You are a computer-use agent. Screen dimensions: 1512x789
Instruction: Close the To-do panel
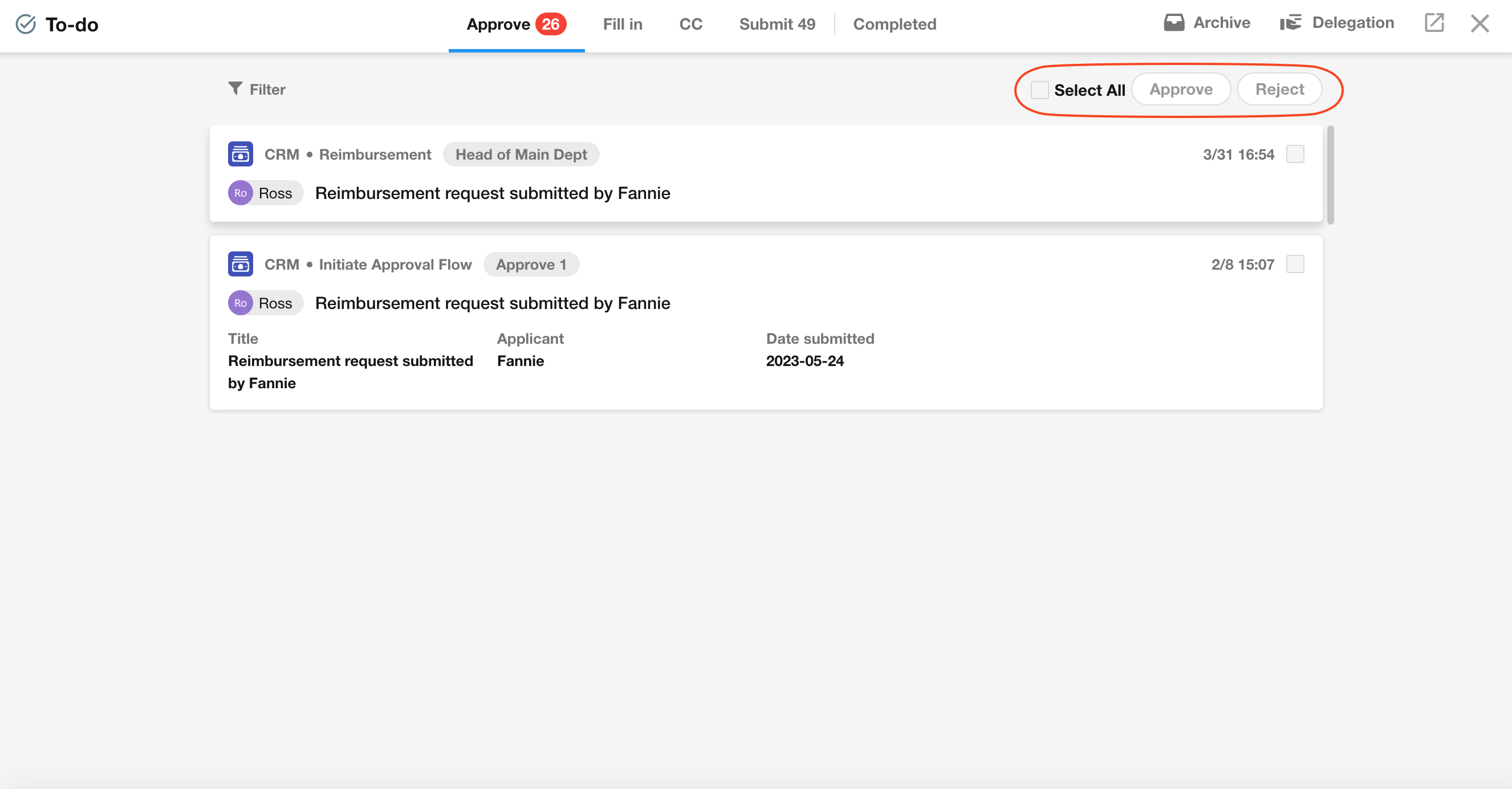click(1480, 23)
